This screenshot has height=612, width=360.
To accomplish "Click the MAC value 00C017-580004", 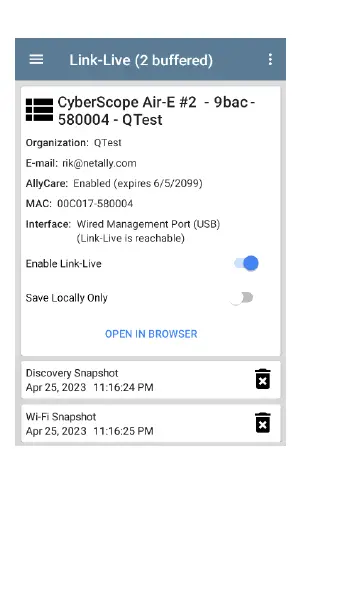I will pyautogui.click(x=95, y=204).
